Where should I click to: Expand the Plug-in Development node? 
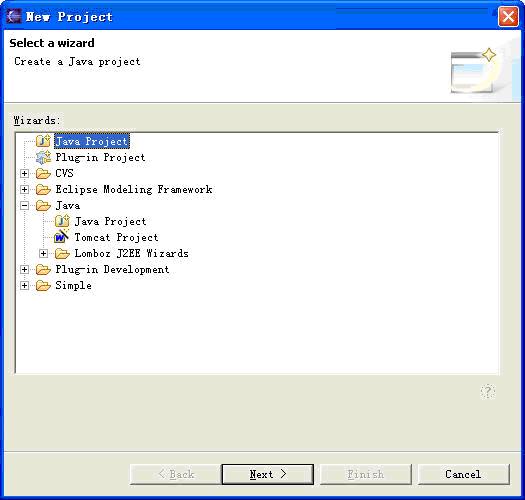[x=24, y=269]
